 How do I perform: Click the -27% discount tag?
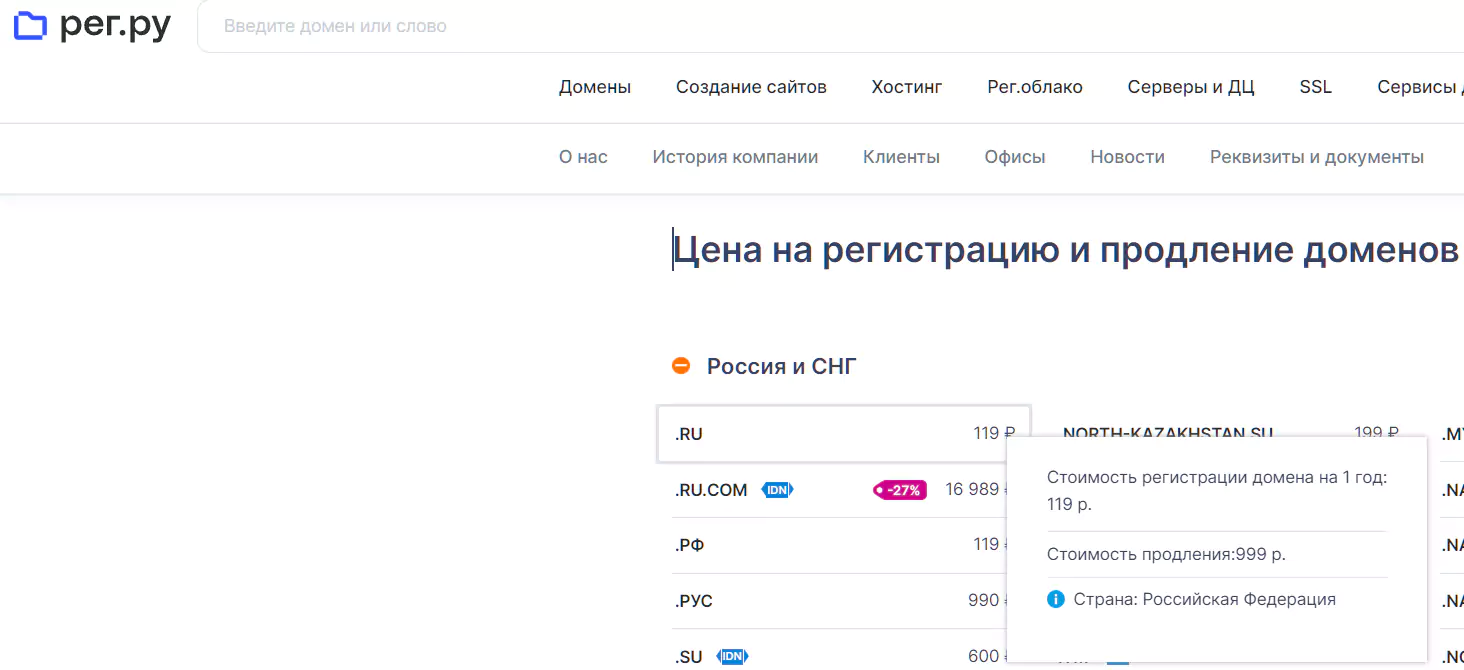tap(900, 490)
